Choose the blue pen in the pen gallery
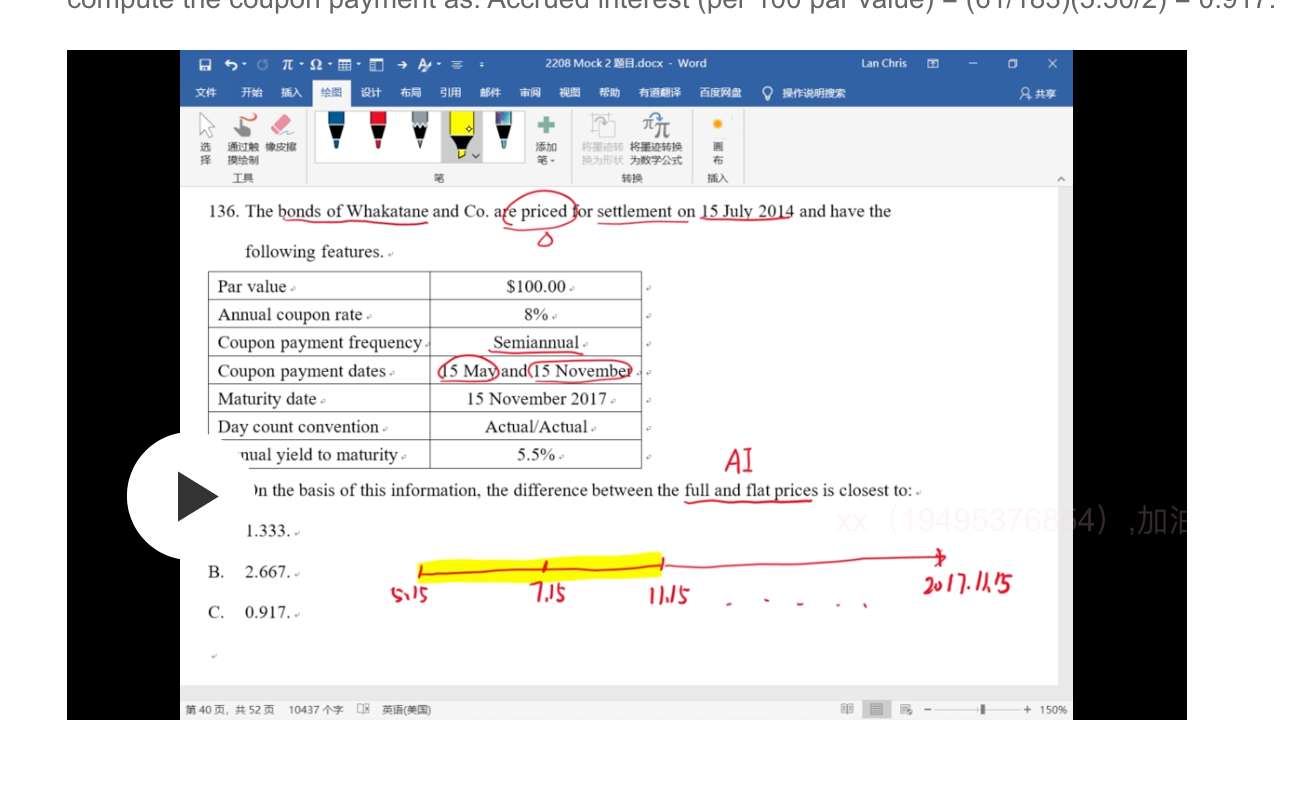The image size is (1290, 812). [x=337, y=131]
